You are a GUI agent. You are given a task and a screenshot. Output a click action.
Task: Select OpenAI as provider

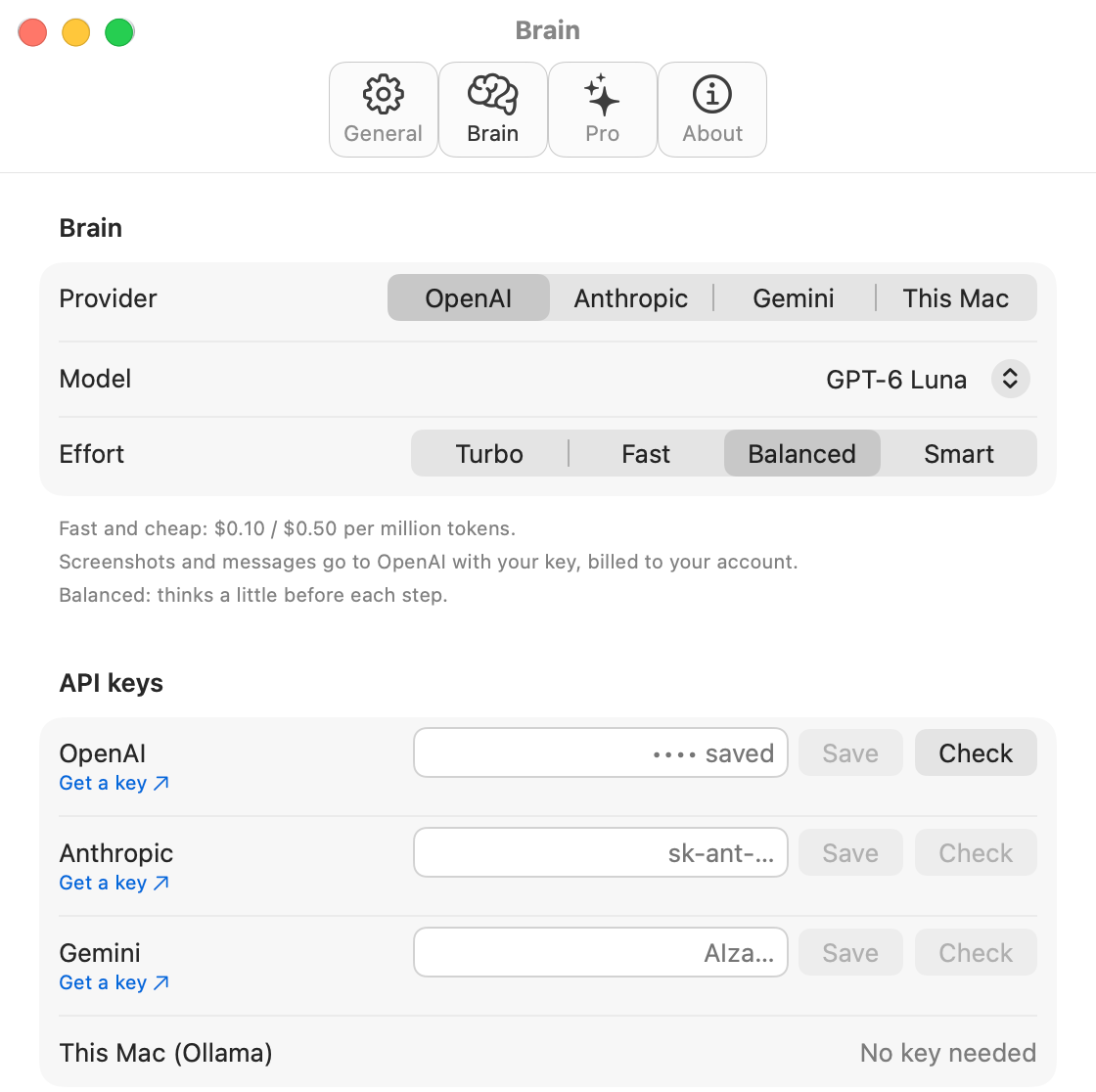(469, 297)
